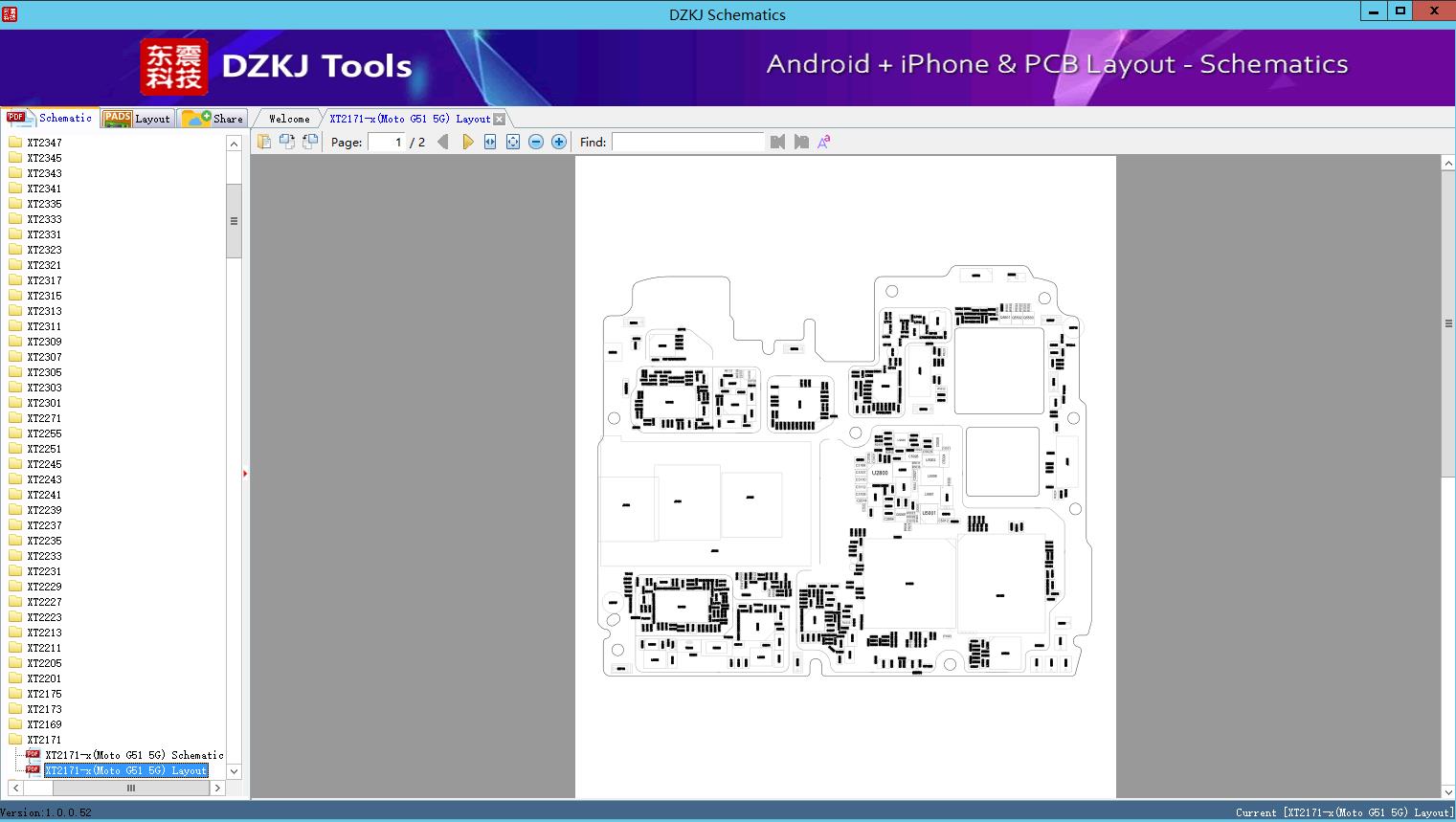
Task: Collapse the sidebar with the red splitter arrow
Action: 245,474
